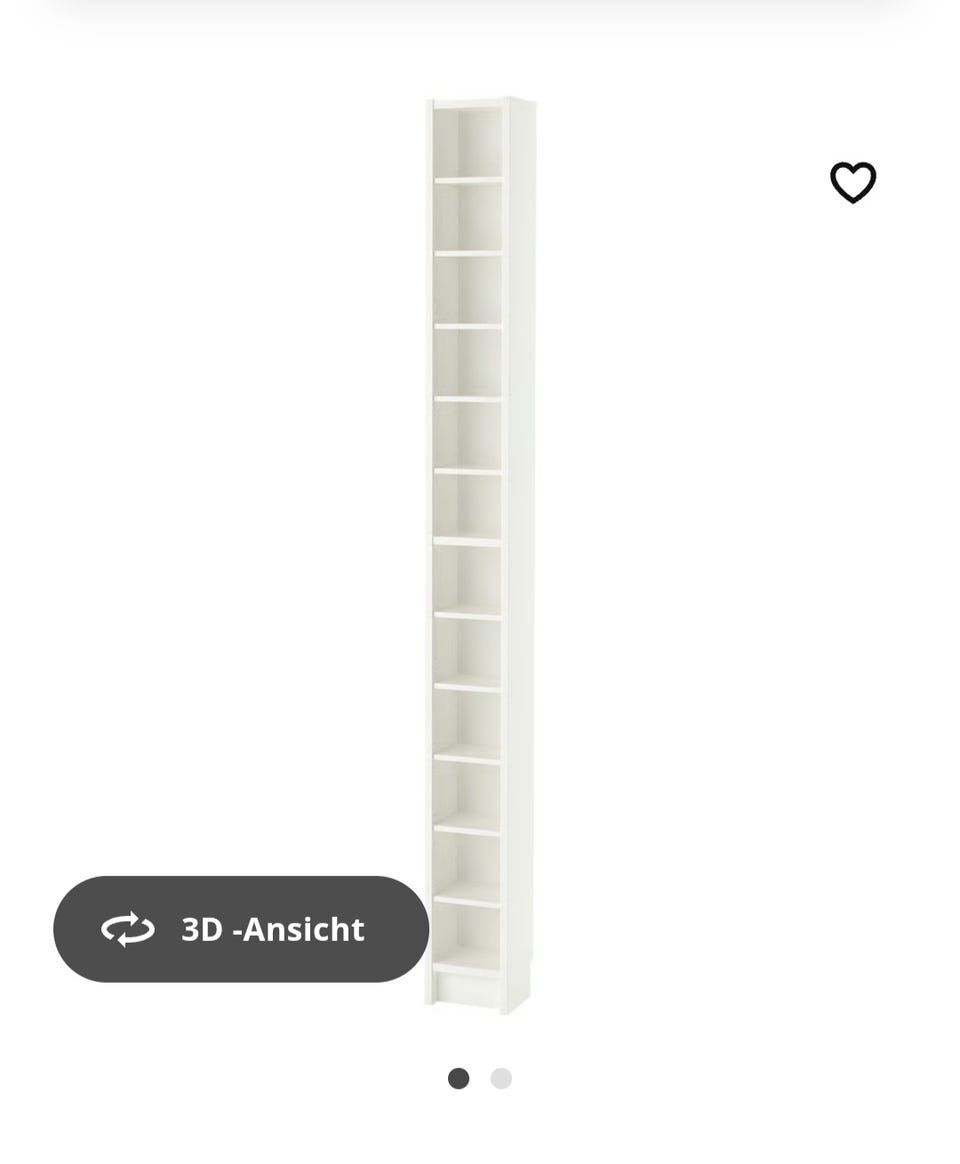The image size is (960, 1164).
Task: Tap the heart outline wishlist icon
Action: click(853, 182)
